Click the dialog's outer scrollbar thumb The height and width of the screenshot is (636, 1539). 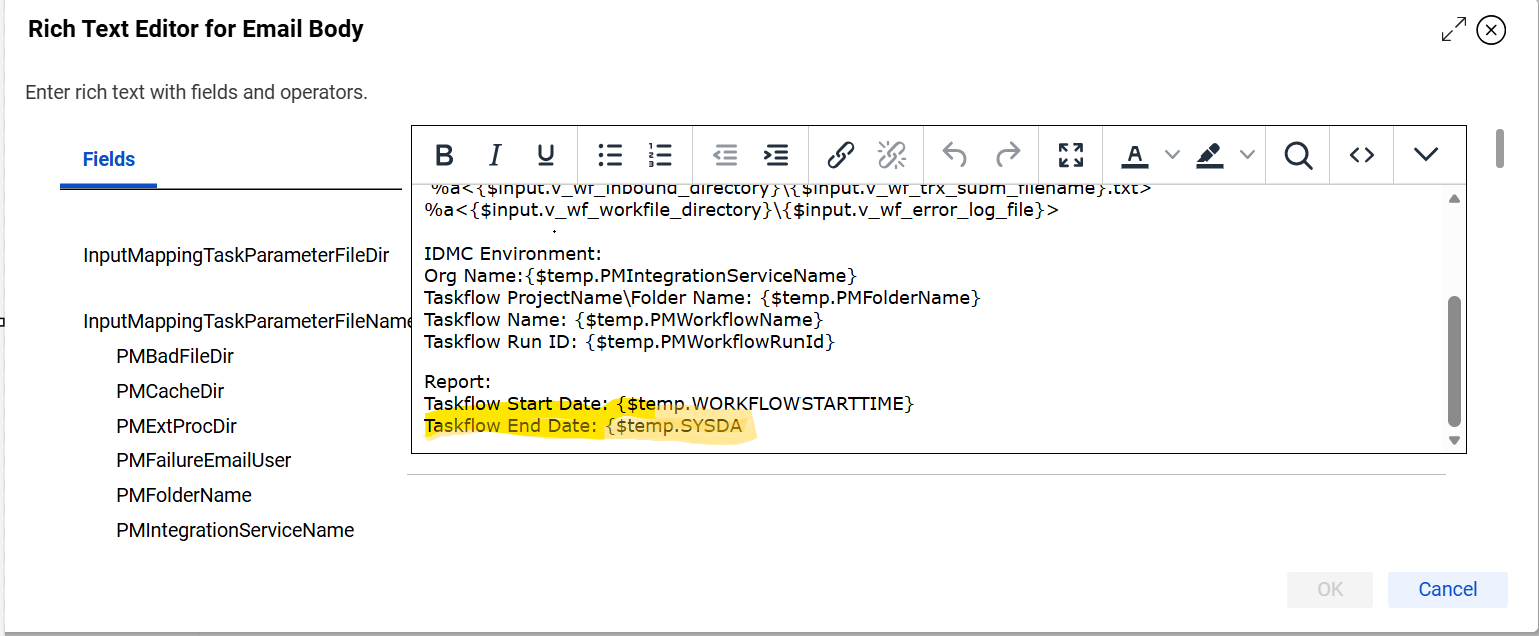point(1500,148)
